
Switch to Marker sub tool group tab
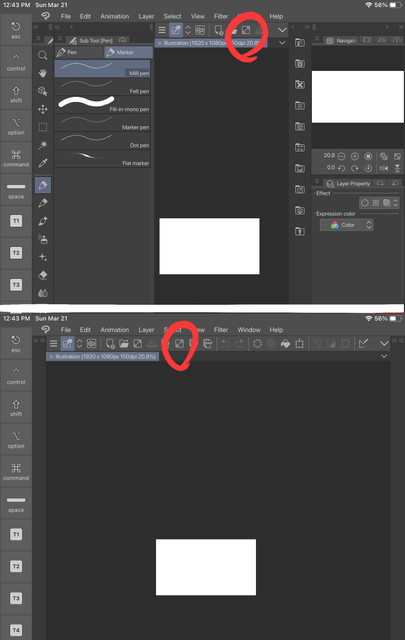pos(128,52)
